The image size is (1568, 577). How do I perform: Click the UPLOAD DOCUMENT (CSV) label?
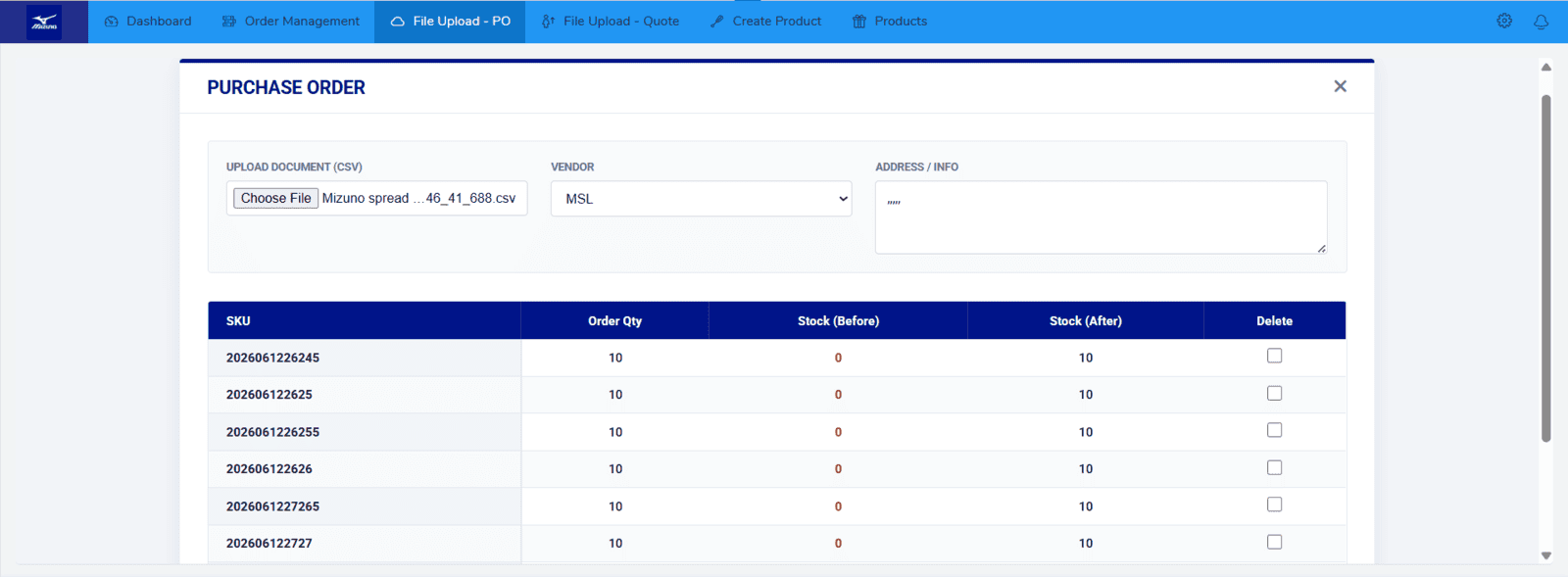(294, 168)
